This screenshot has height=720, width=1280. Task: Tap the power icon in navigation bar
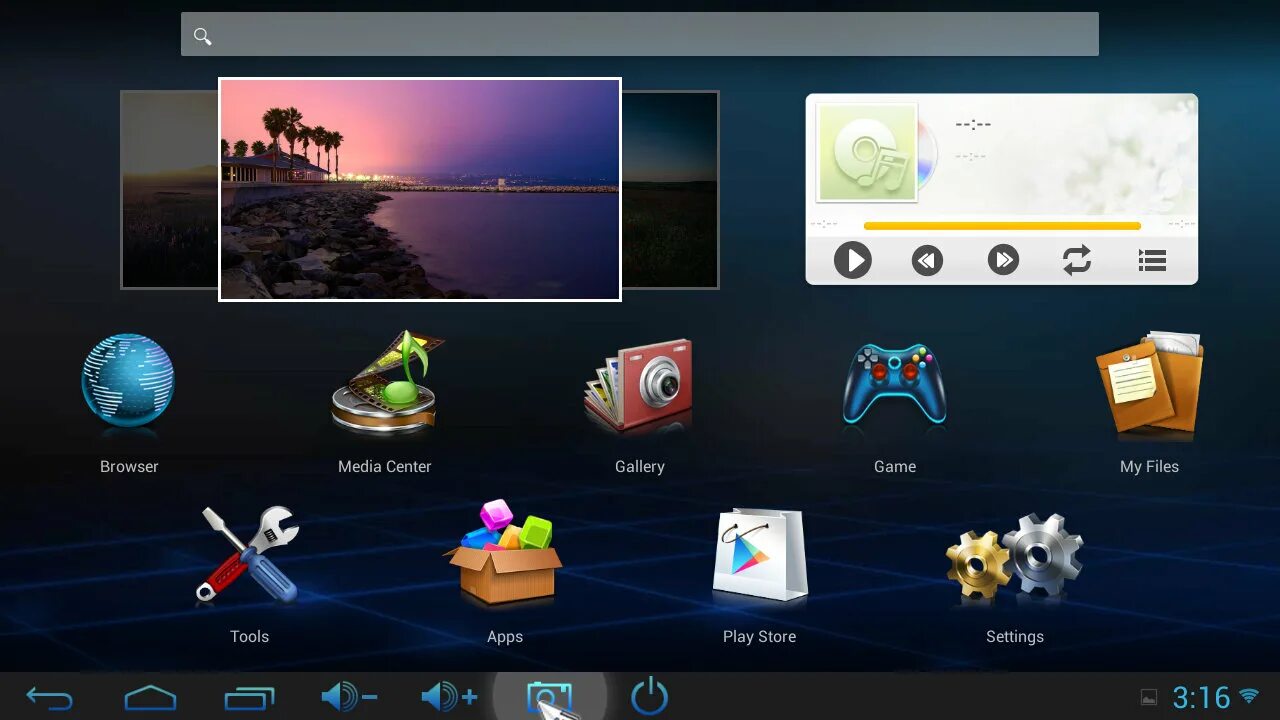(x=650, y=696)
